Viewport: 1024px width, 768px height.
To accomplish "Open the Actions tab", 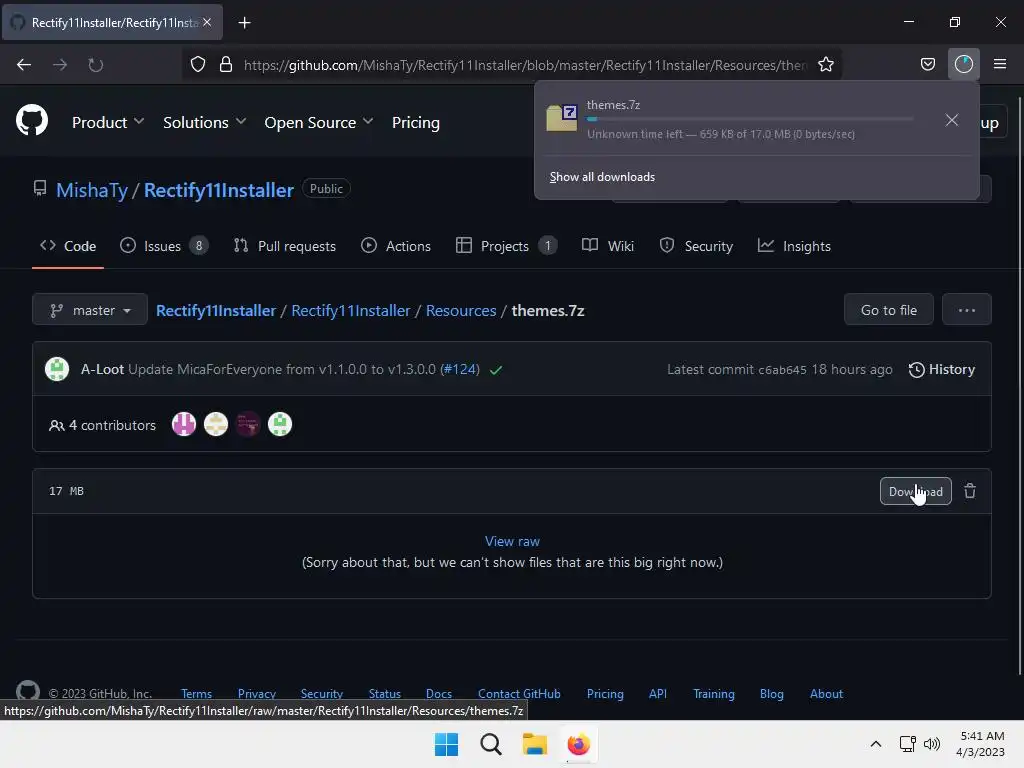I will [x=396, y=246].
